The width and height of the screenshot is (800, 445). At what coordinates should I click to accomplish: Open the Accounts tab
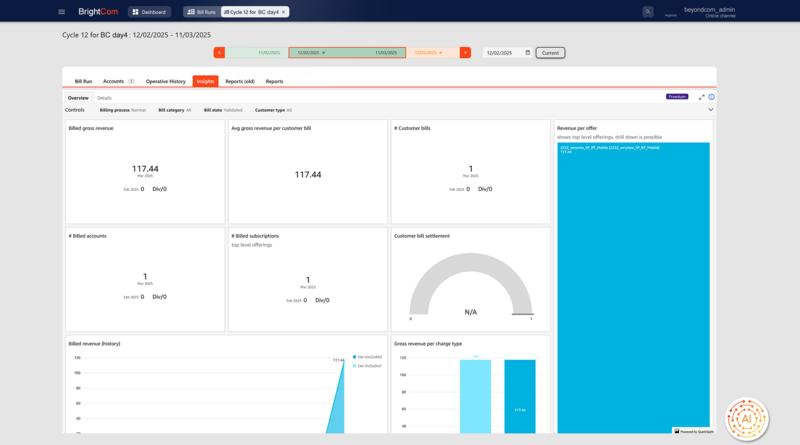[x=118, y=81]
